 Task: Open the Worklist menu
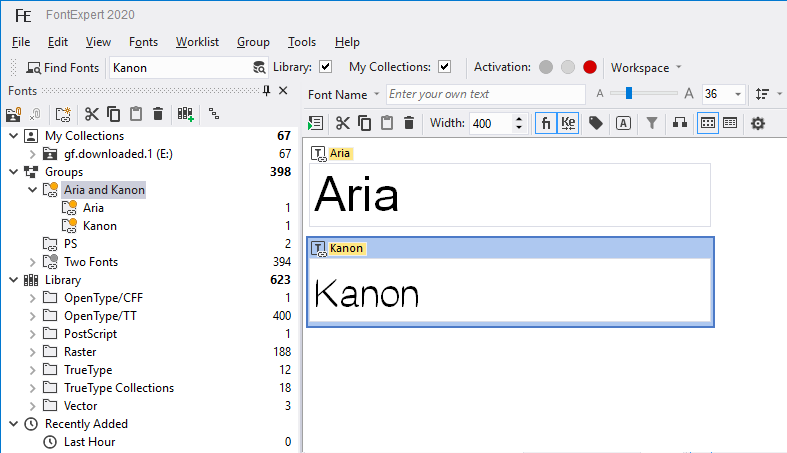click(197, 42)
